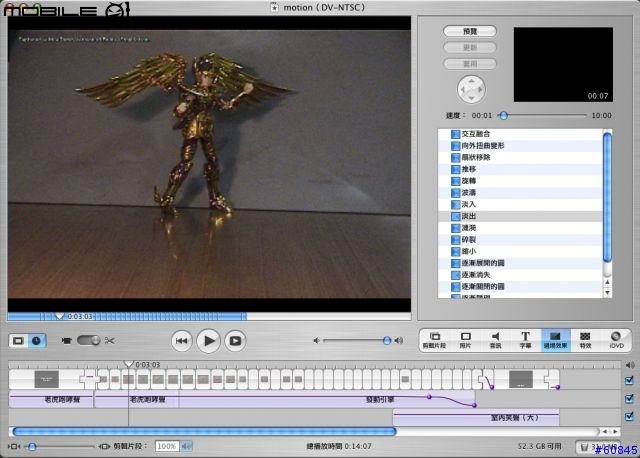
Task: Open the 音訊 audio pane
Action: click(x=495, y=340)
